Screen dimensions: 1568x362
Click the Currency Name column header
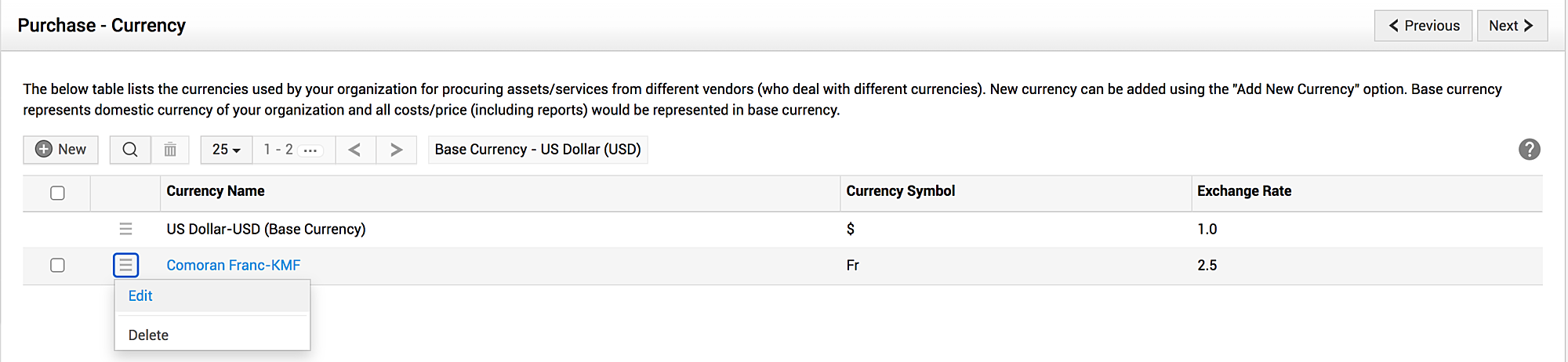point(216,191)
